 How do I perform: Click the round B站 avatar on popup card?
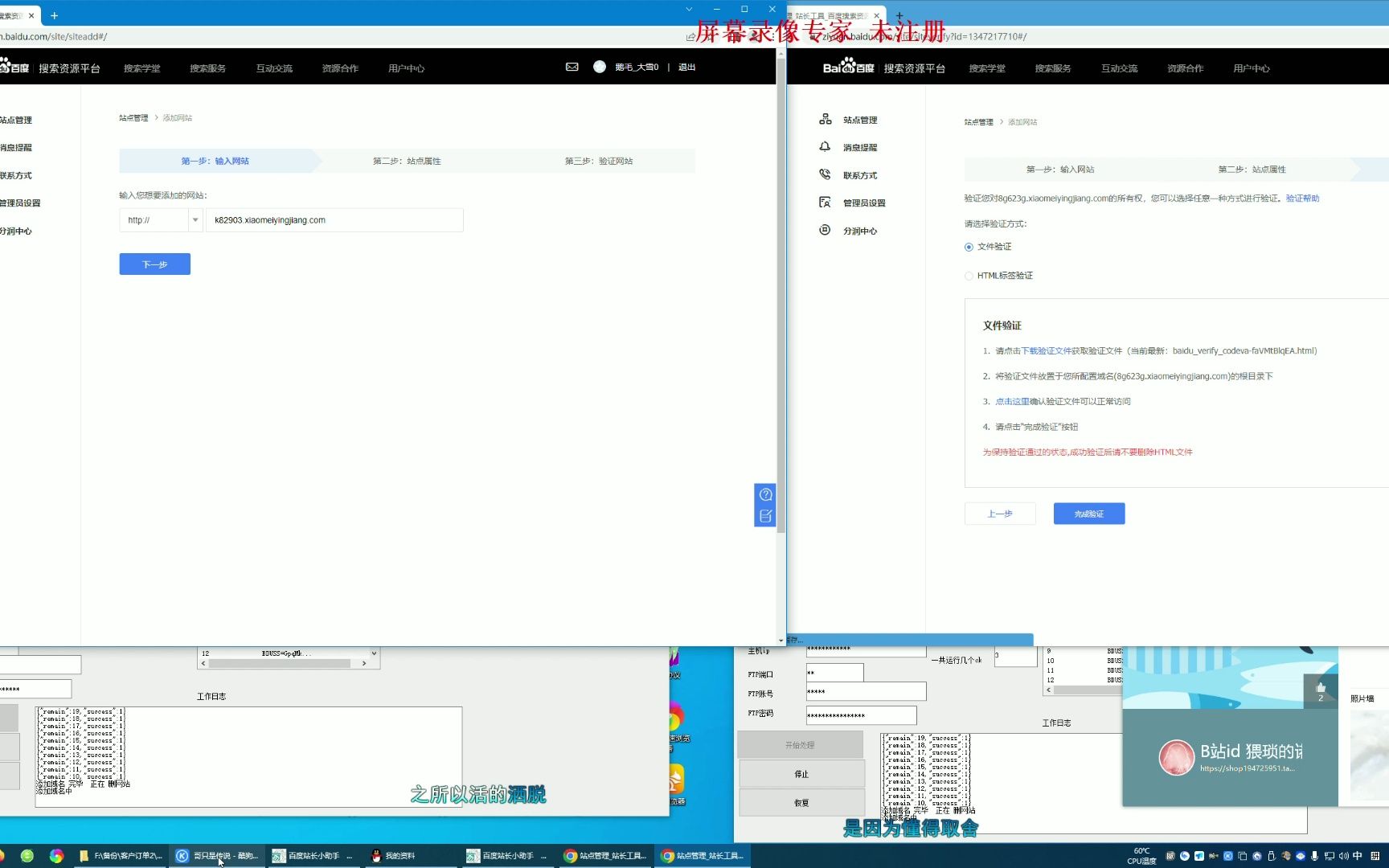pos(1176,757)
